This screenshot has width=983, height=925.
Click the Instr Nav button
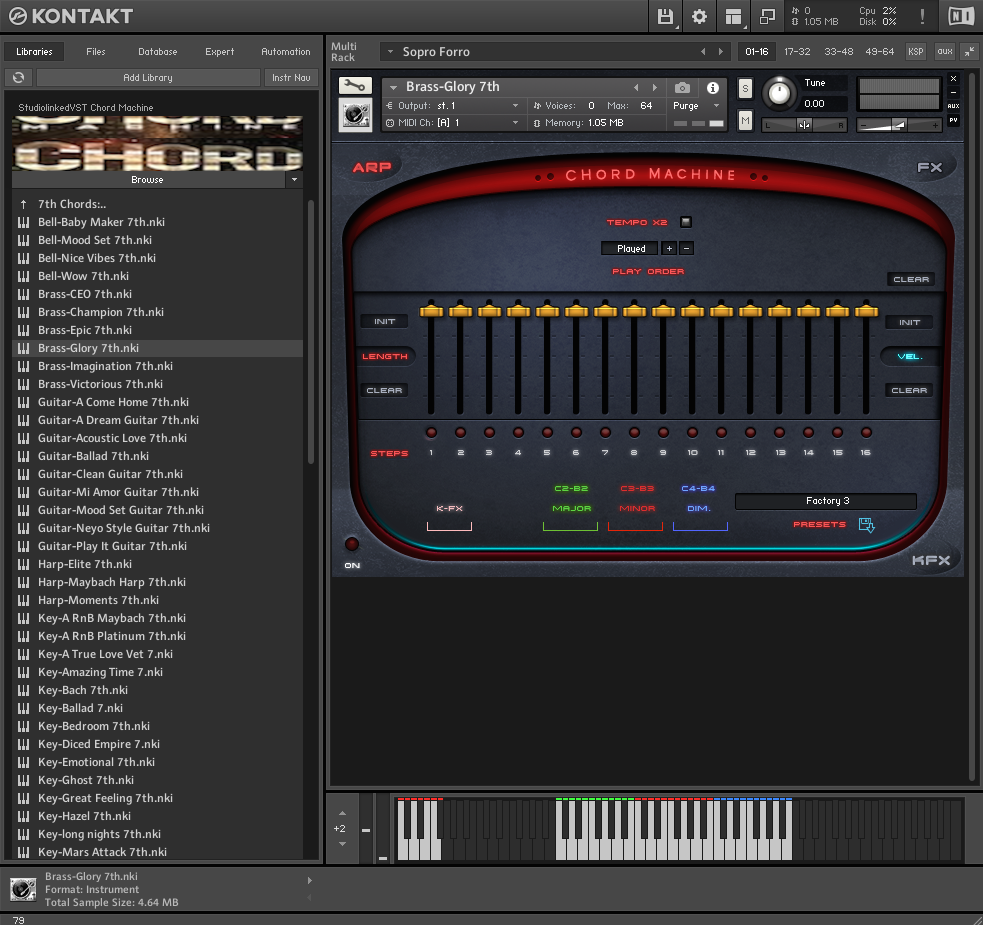click(292, 78)
